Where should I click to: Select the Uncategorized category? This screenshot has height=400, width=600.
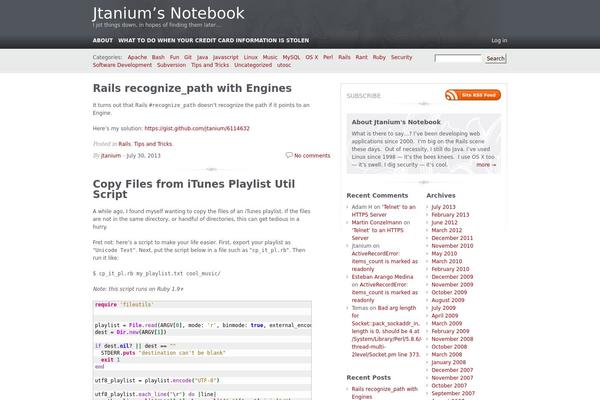click(x=253, y=65)
